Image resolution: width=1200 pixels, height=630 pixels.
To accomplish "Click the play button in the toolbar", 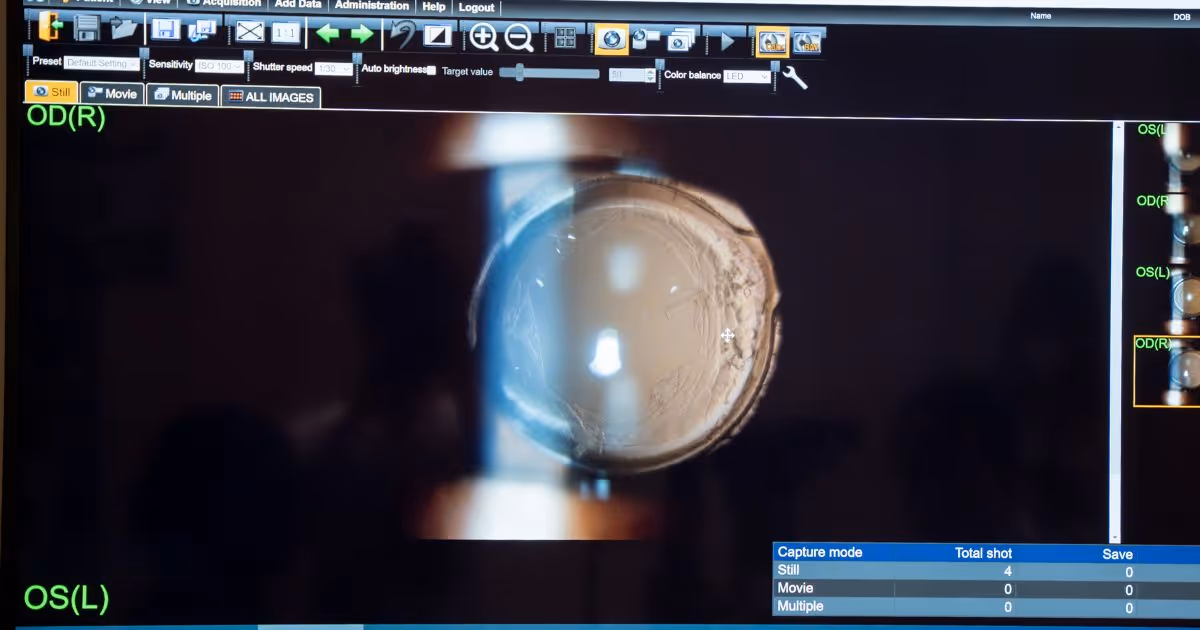I will [x=727, y=42].
